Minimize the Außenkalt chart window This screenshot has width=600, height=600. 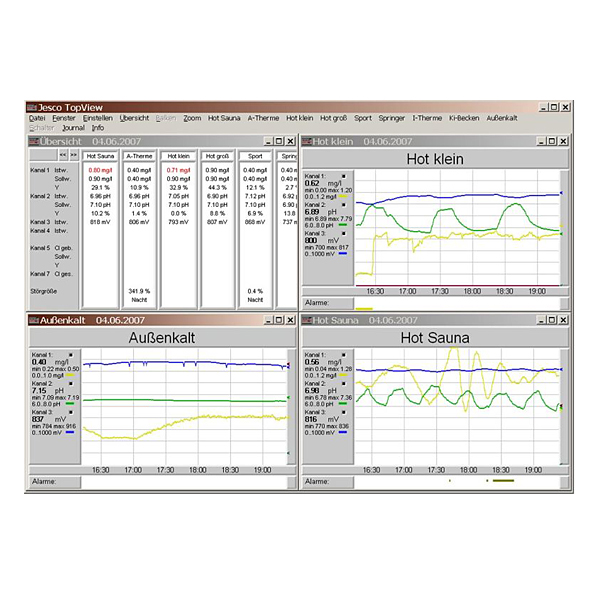pos(269,320)
